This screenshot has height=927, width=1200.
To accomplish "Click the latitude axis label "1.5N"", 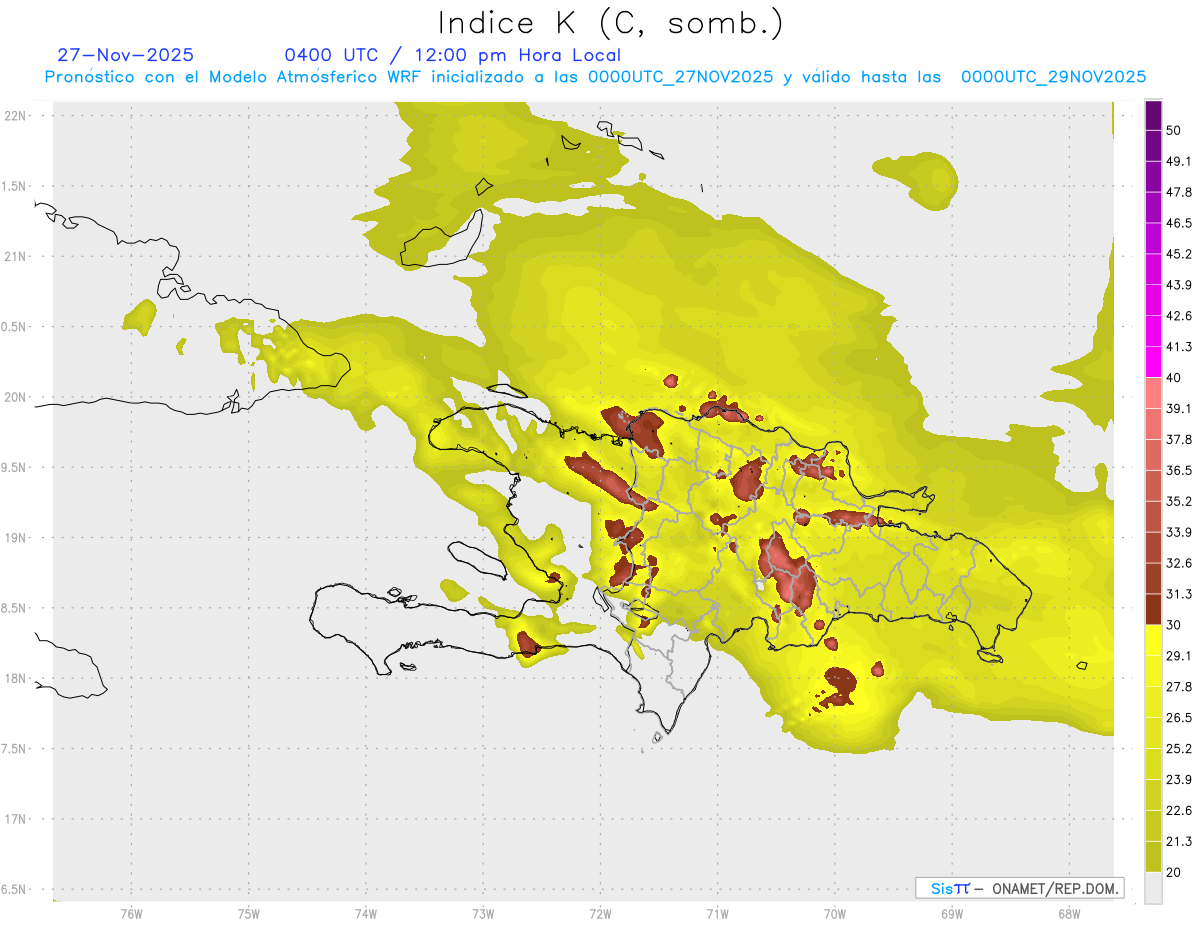I will coord(14,186).
